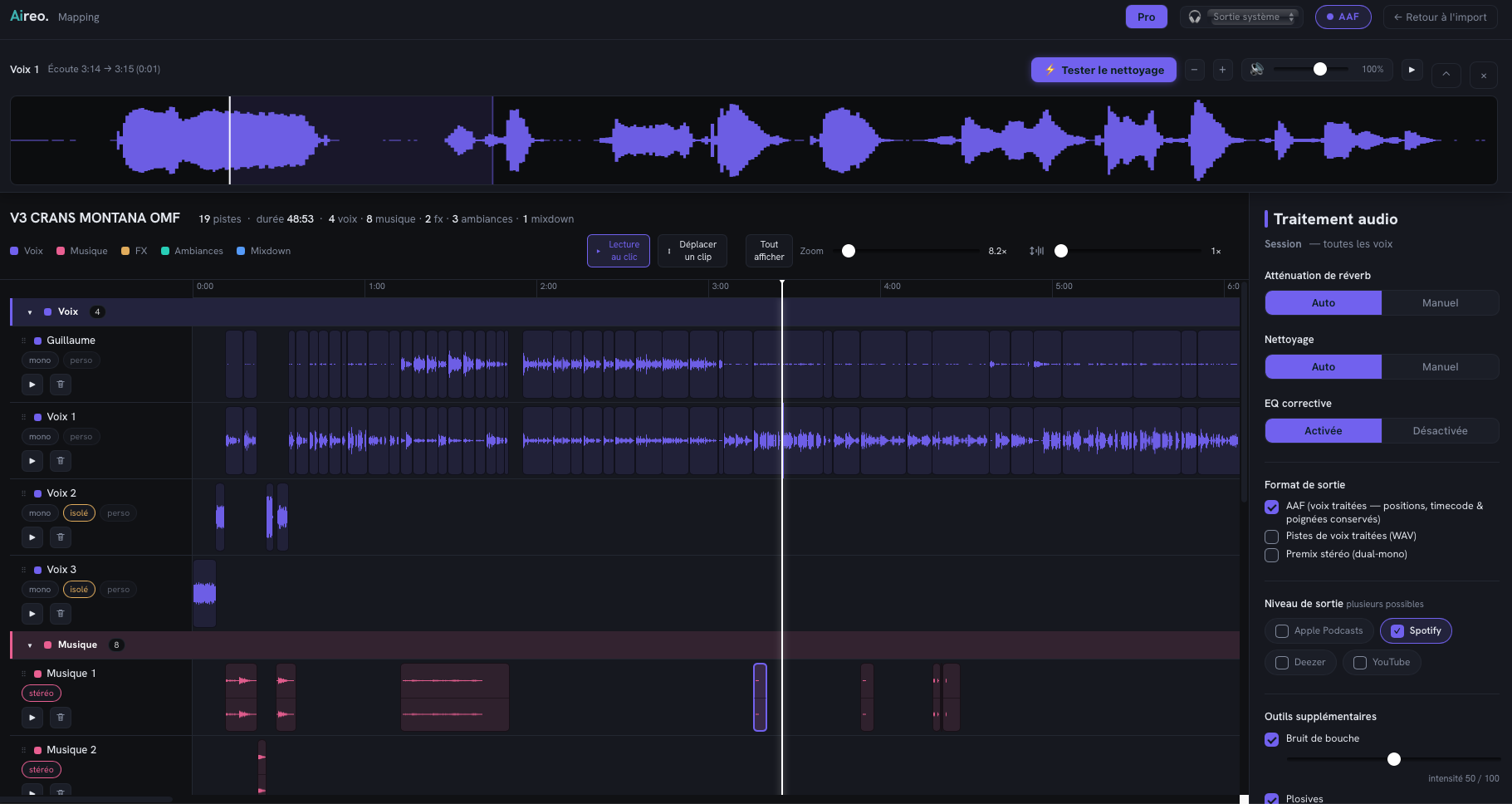This screenshot has height=804, width=1512.
Task: Click the speaker mute icon in preview
Action: click(x=1257, y=70)
